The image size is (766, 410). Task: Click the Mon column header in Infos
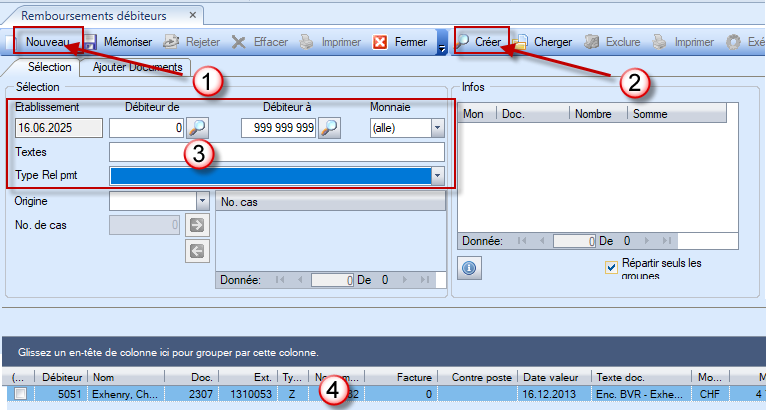[477, 114]
